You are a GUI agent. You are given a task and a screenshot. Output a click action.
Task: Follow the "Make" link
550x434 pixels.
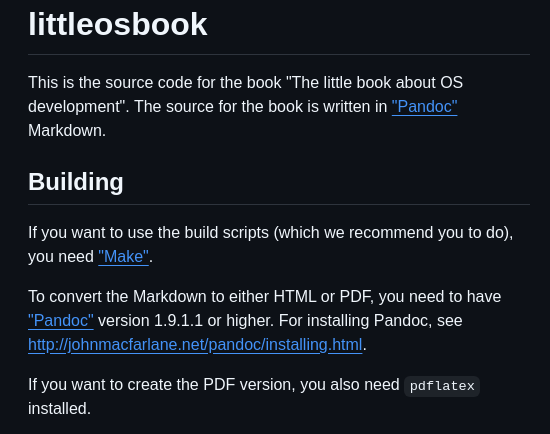(x=123, y=257)
